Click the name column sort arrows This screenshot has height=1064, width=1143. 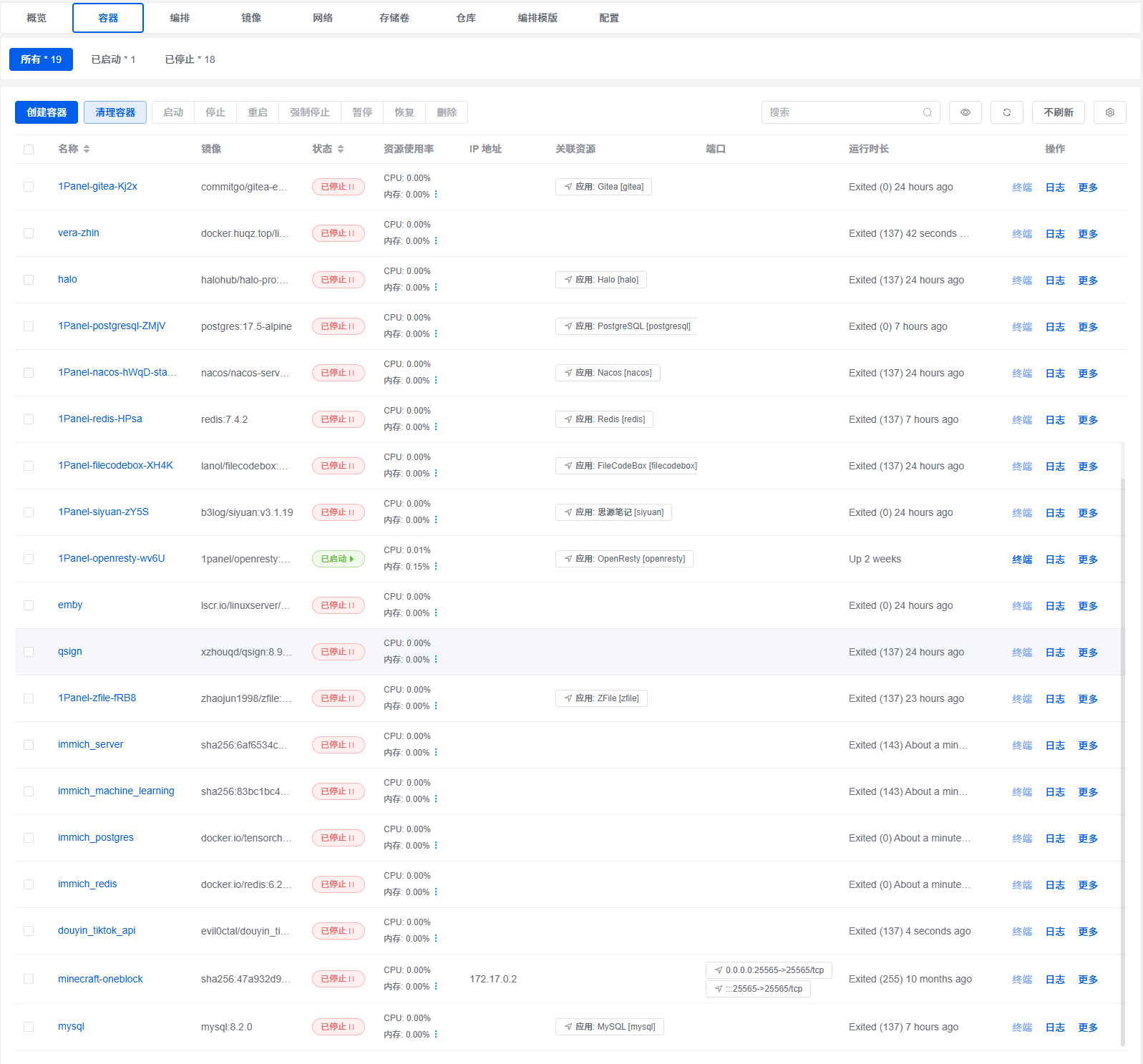point(87,149)
